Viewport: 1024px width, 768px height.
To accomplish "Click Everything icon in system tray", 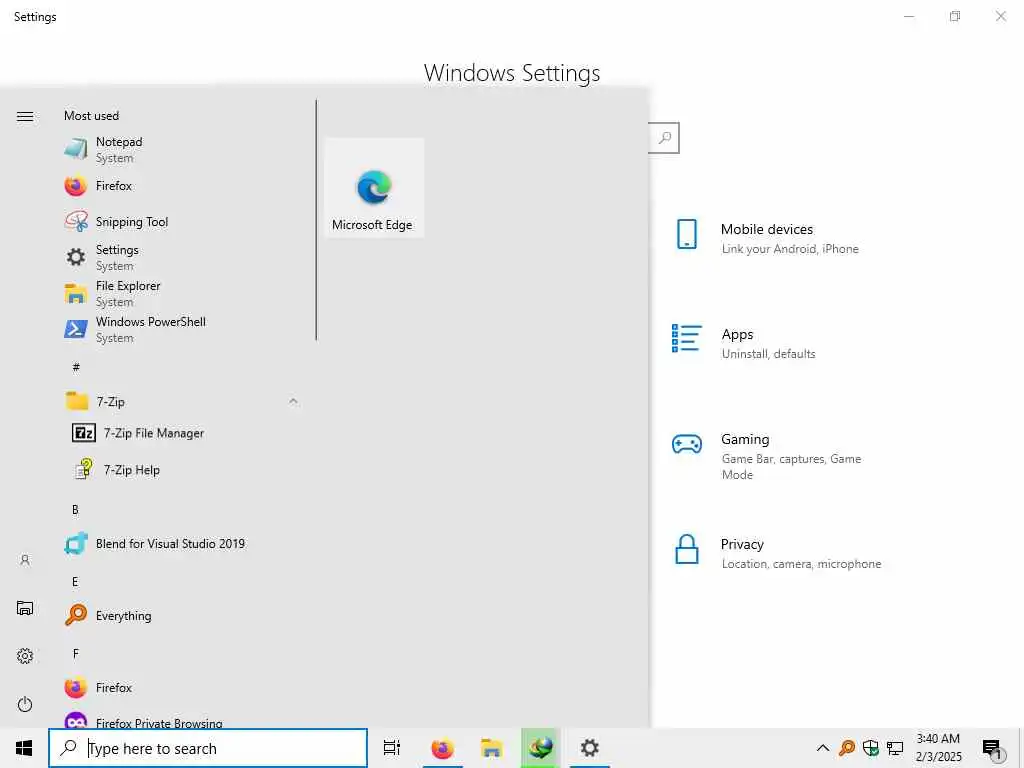I will point(847,748).
